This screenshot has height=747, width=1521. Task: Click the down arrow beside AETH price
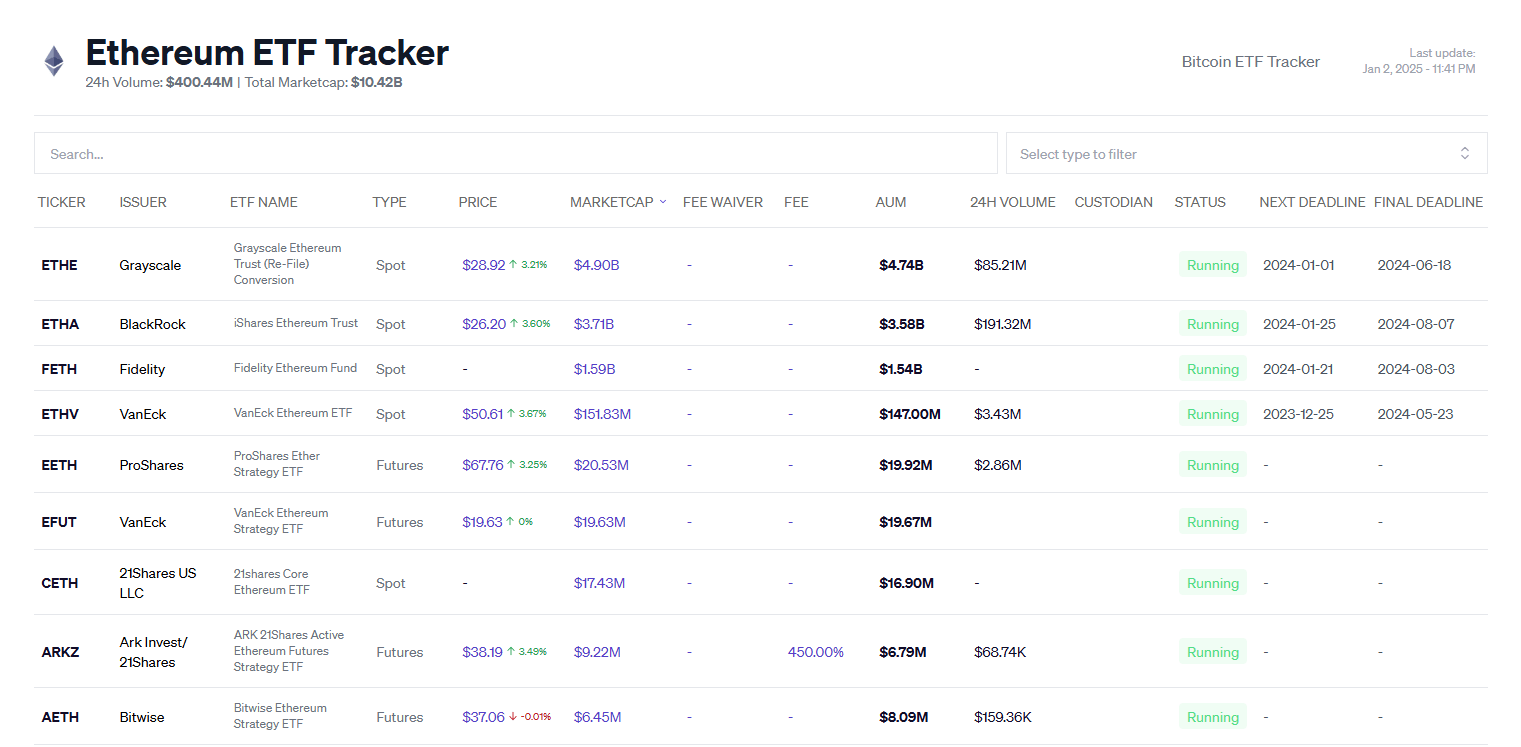(x=513, y=717)
